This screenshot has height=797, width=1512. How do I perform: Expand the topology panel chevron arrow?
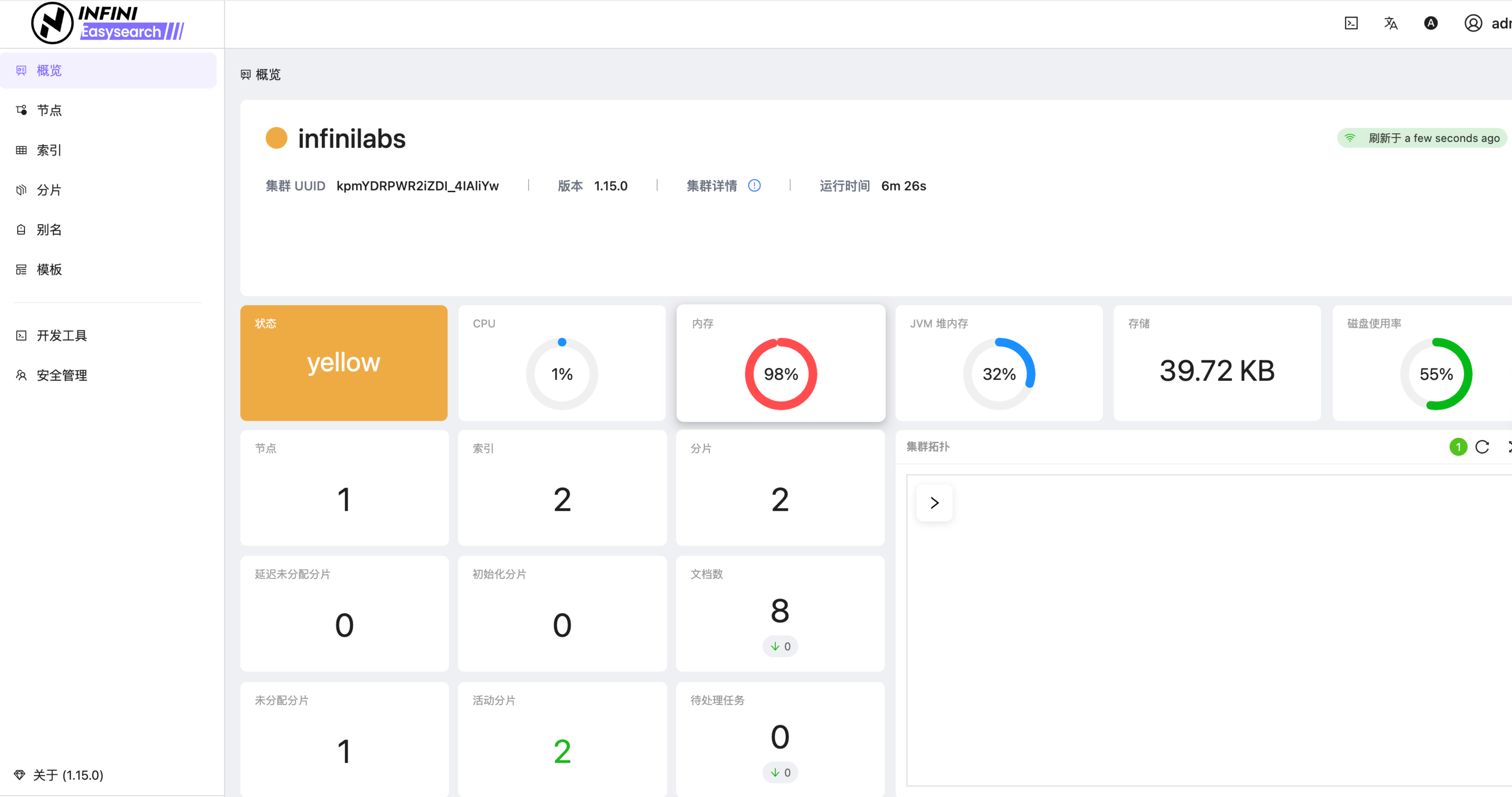pyautogui.click(x=934, y=503)
